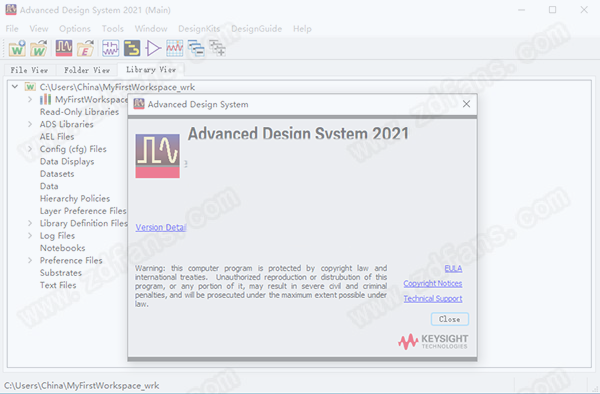Click the ADS waveform logo toolbar icon
600x394 pixels.
[x=64, y=48]
